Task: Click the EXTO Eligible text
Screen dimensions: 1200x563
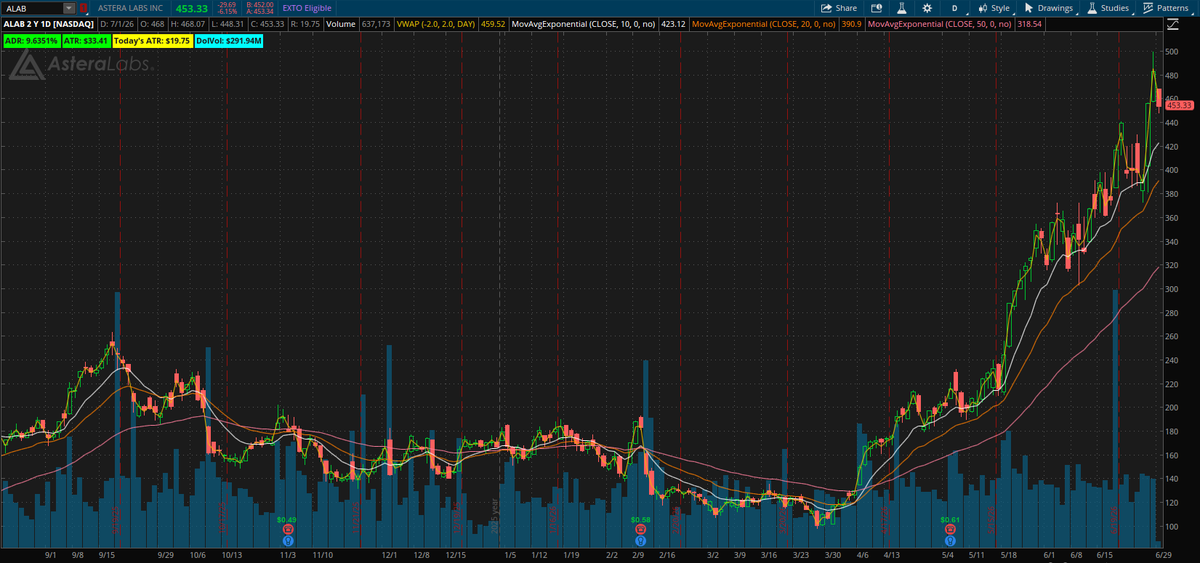Action: click(306, 7)
